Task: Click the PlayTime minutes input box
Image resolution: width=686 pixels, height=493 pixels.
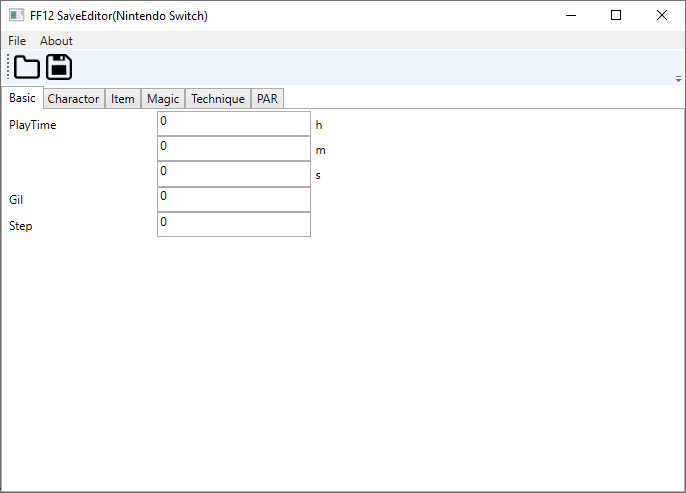Action: [x=234, y=149]
